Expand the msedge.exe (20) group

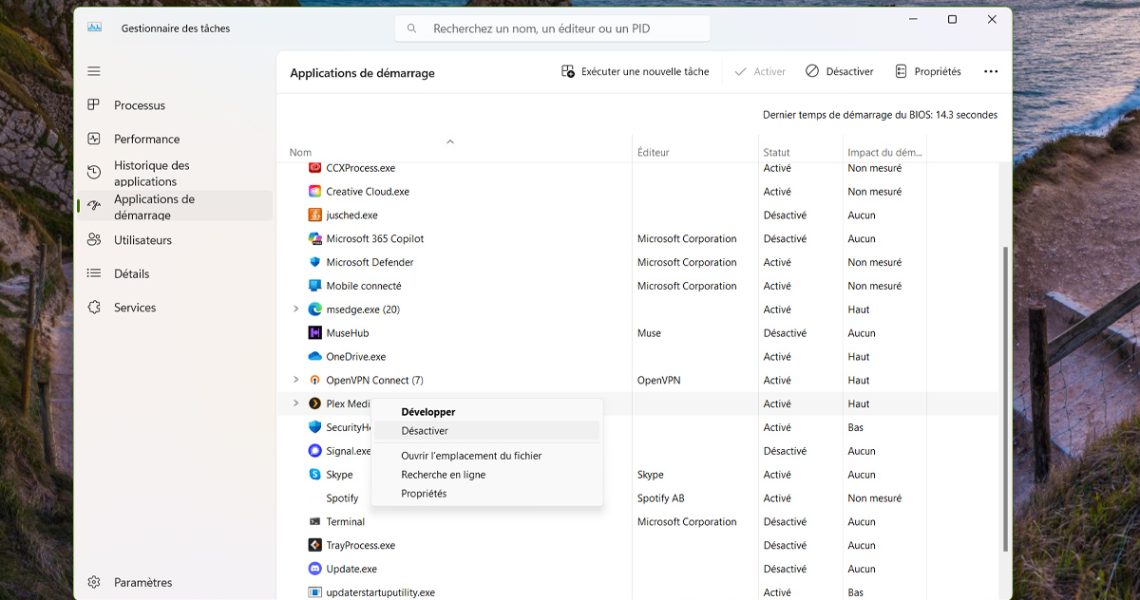(296, 309)
